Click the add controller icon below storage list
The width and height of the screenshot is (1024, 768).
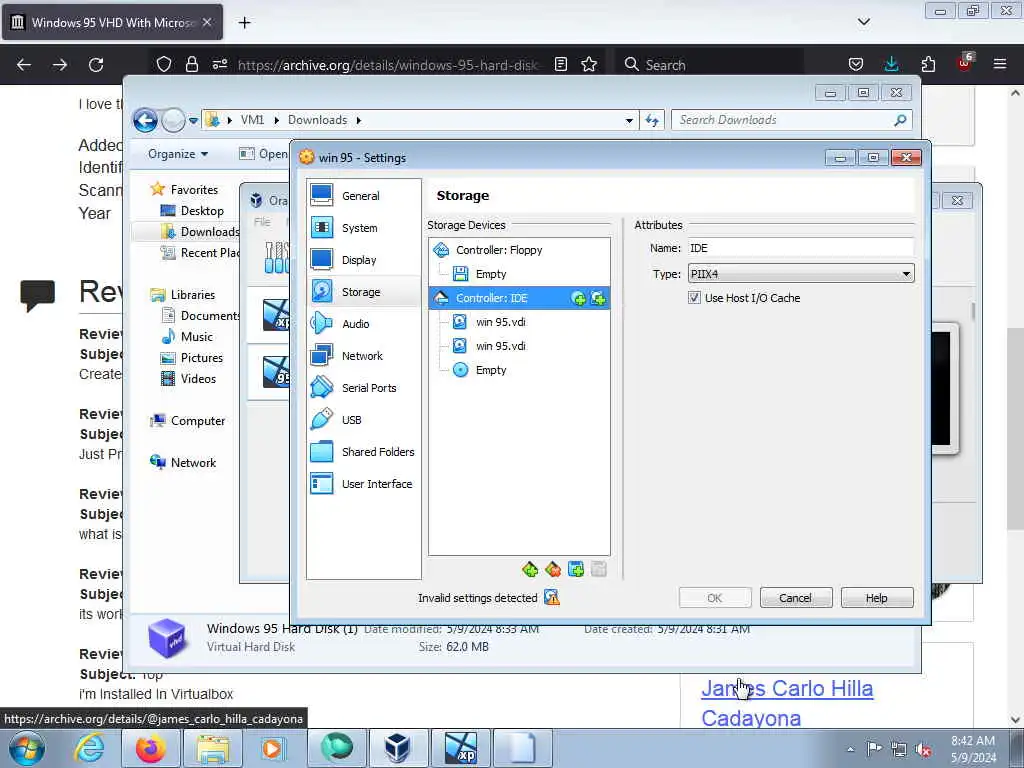pyautogui.click(x=530, y=569)
